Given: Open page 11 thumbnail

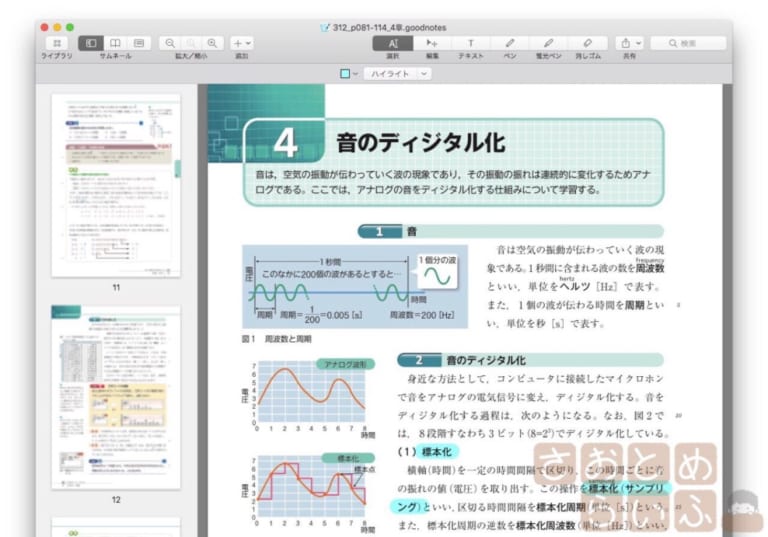Looking at the screenshot, I should point(116,185).
